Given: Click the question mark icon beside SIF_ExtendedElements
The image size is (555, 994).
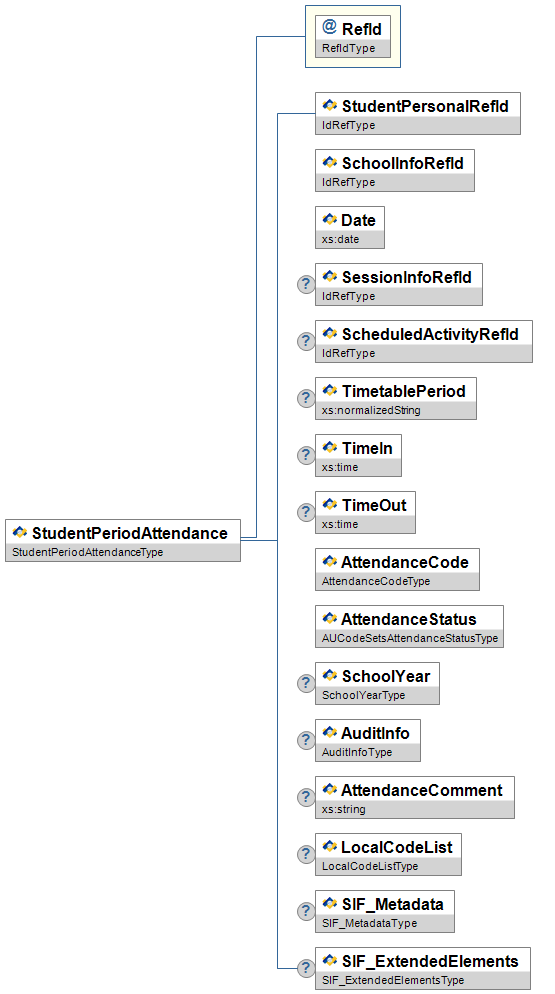Looking at the screenshot, I should click(x=306, y=969).
